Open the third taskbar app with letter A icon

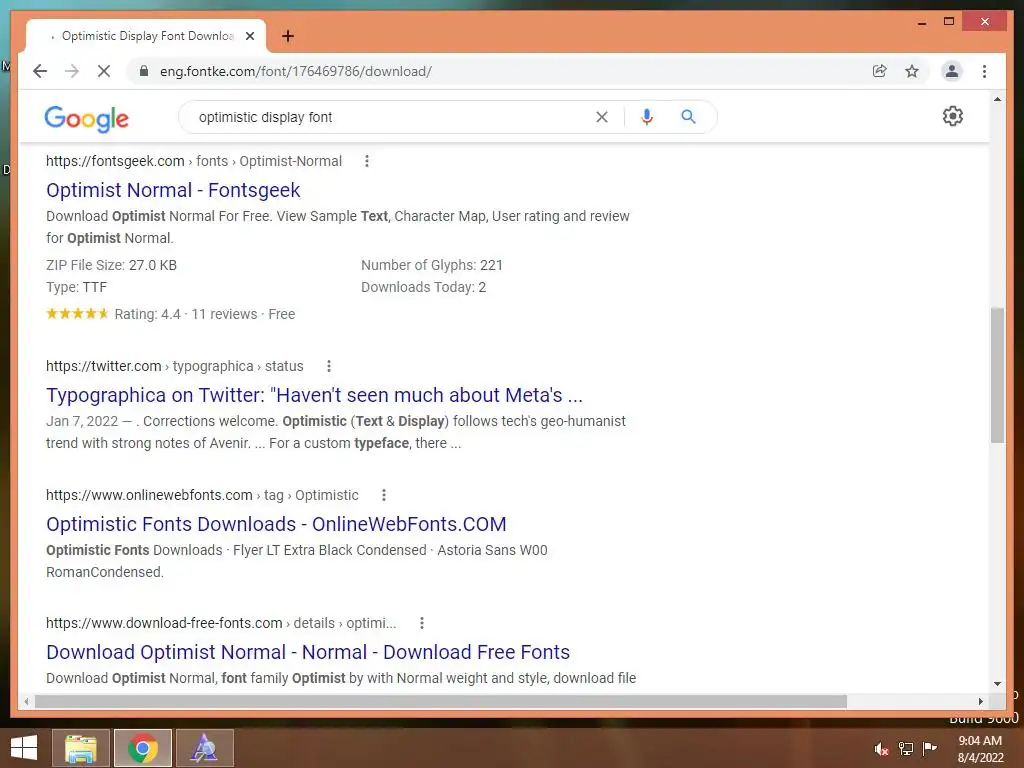tap(204, 748)
